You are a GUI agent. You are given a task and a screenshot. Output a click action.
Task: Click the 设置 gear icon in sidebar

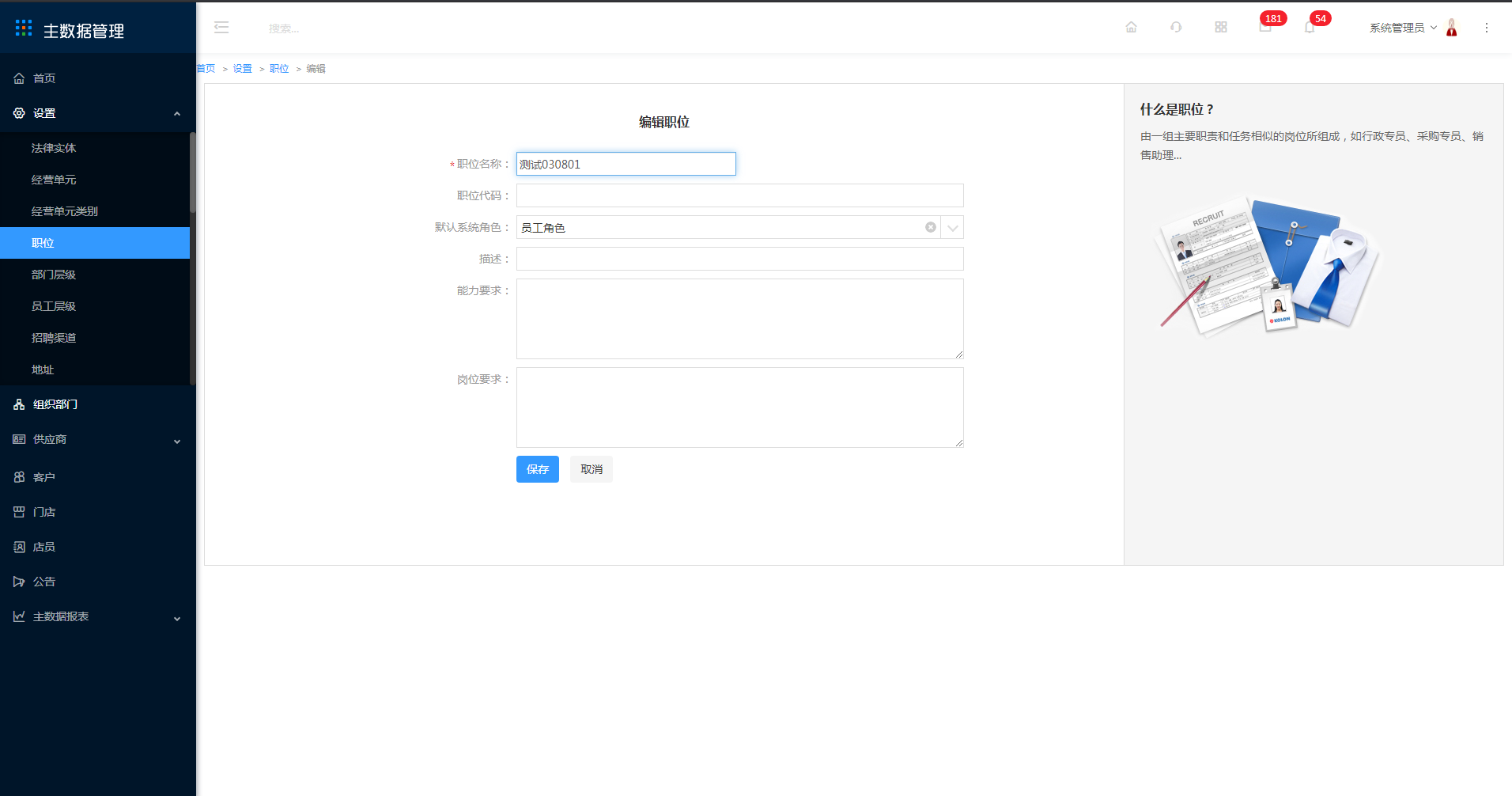click(19, 113)
